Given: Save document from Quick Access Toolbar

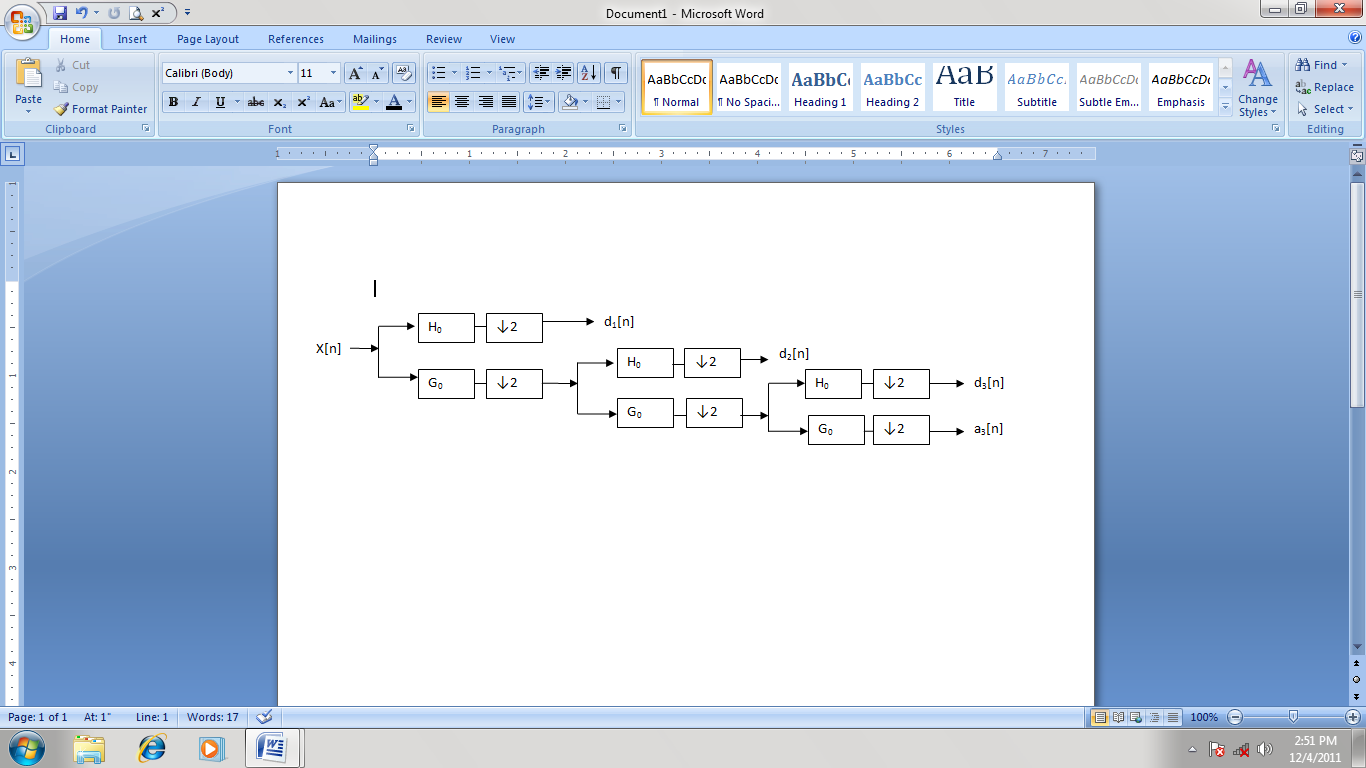Looking at the screenshot, I should [x=60, y=13].
